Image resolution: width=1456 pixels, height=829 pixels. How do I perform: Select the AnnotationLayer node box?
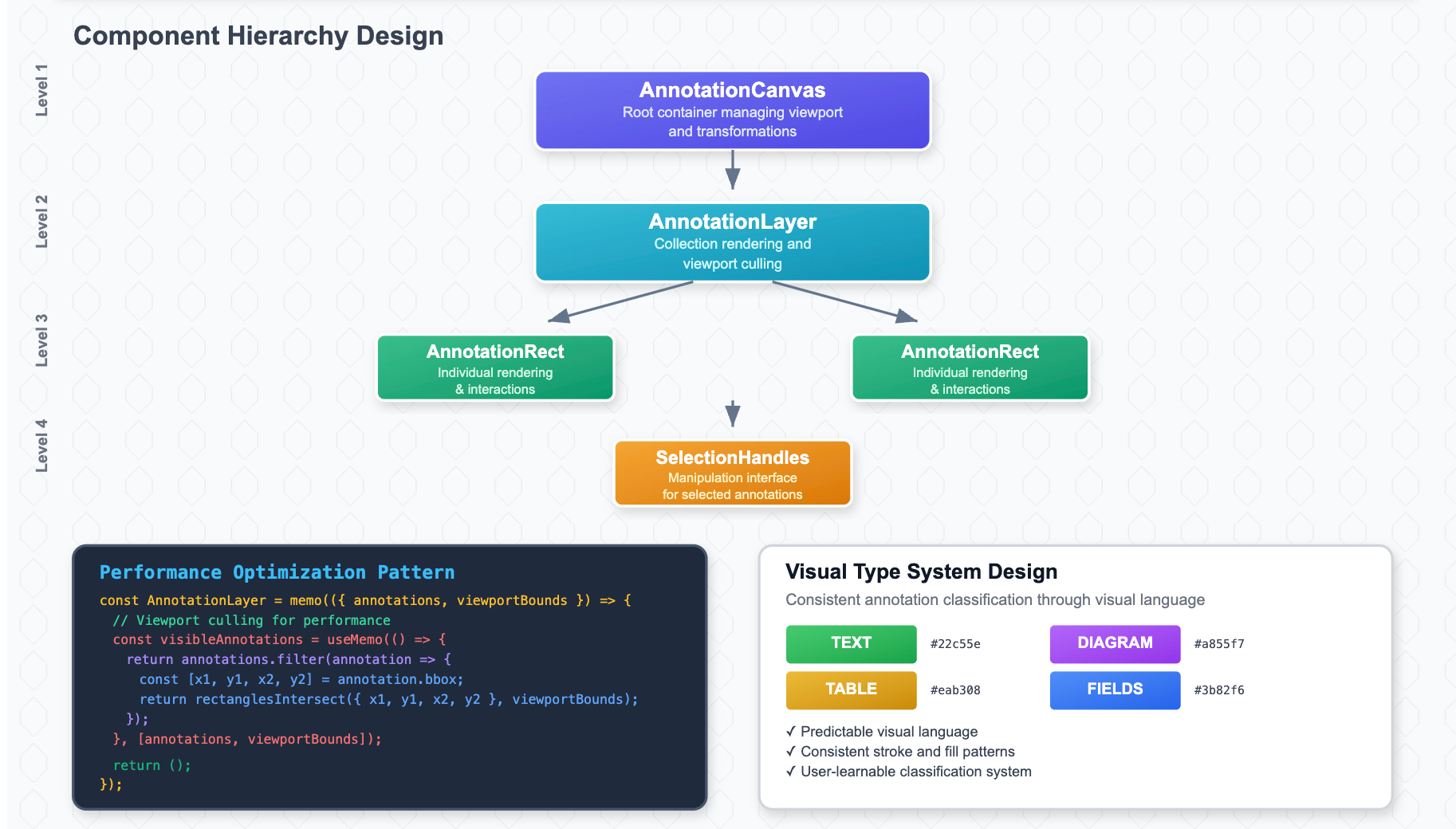[x=732, y=242]
